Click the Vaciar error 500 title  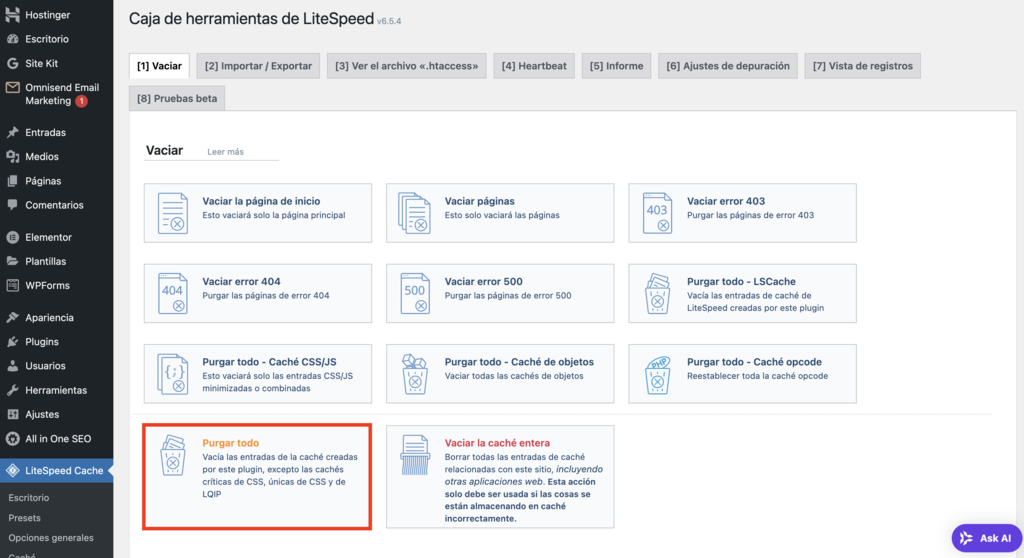click(x=483, y=282)
